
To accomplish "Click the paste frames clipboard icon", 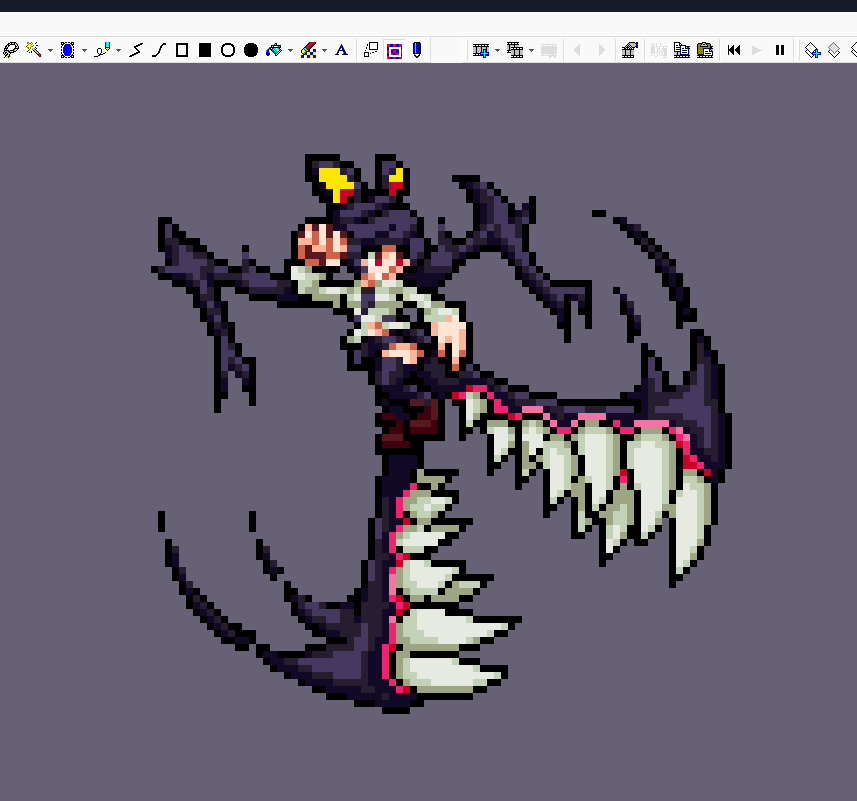I will (x=705, y=50).
